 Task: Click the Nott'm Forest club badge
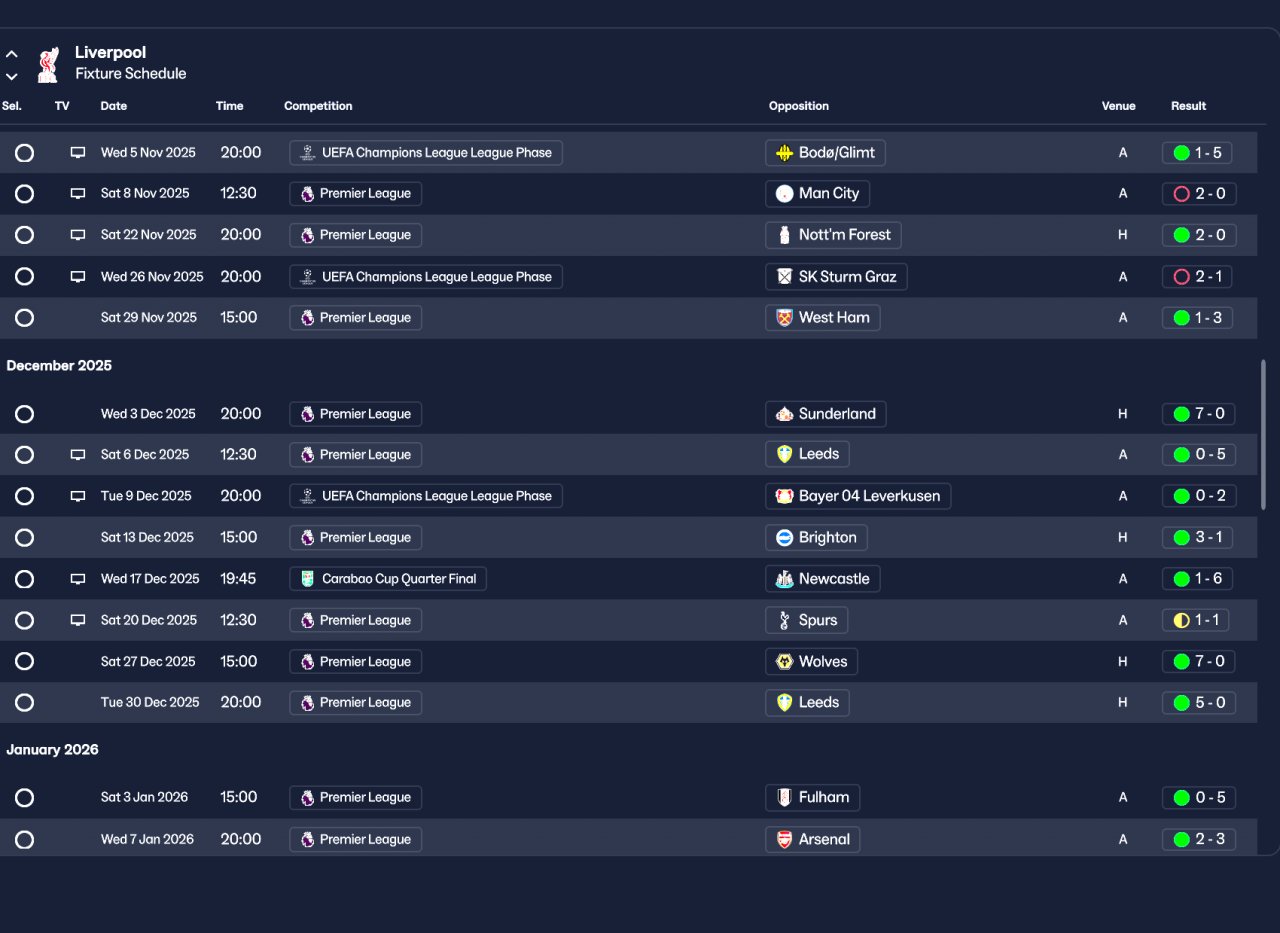coord(785,235)
